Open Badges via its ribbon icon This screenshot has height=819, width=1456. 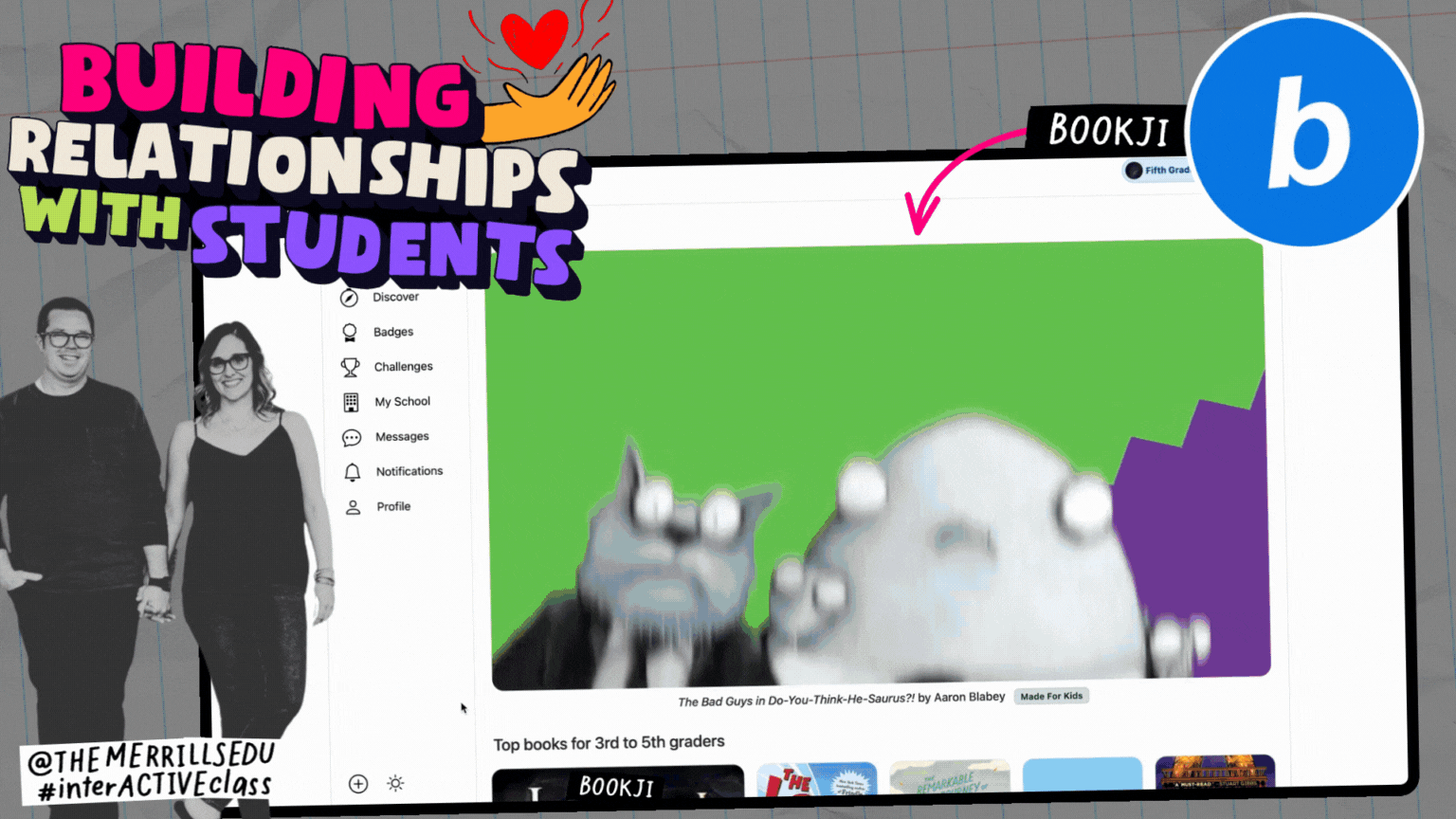[x=350, y=333]
